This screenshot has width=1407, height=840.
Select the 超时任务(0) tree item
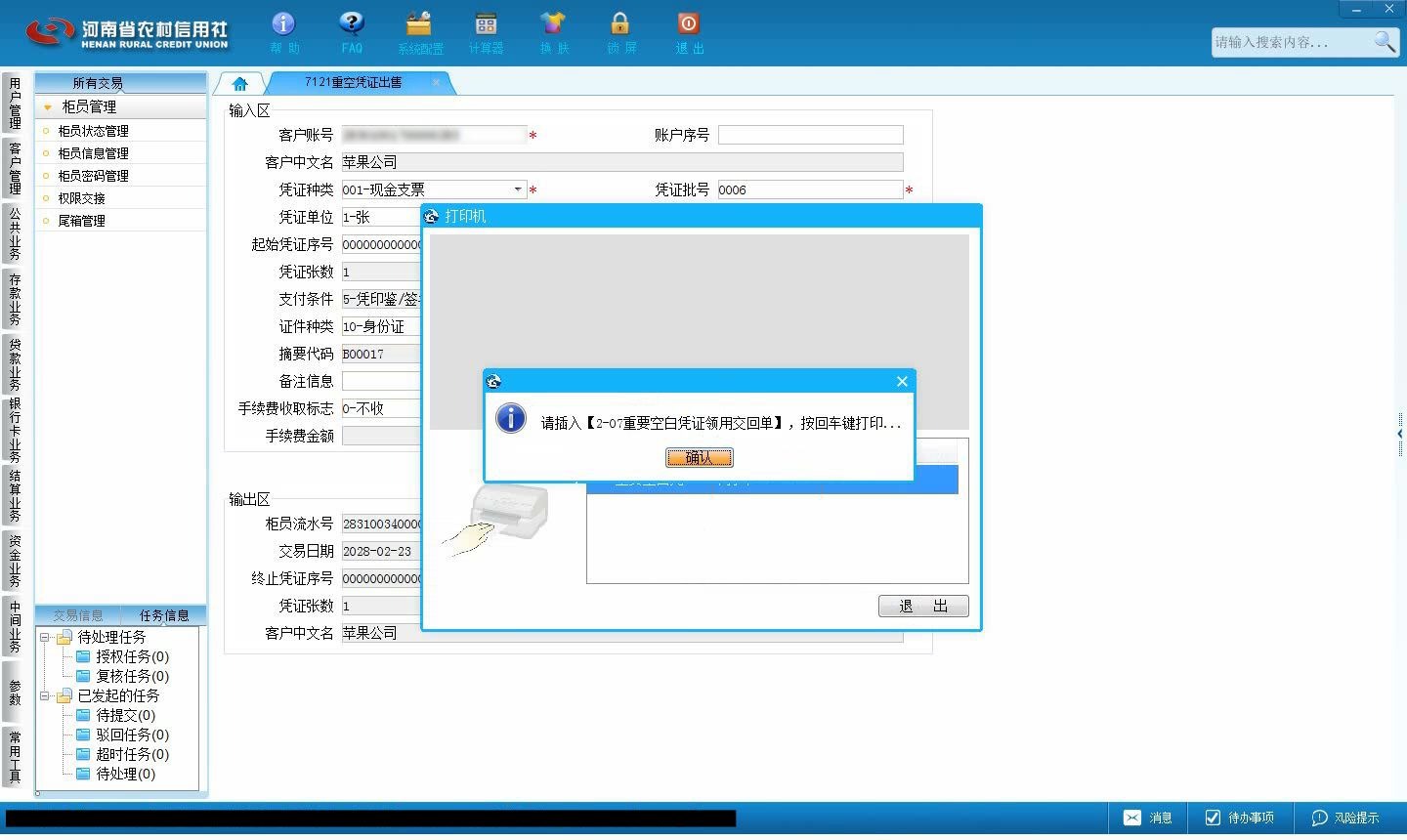click(132, 754)
